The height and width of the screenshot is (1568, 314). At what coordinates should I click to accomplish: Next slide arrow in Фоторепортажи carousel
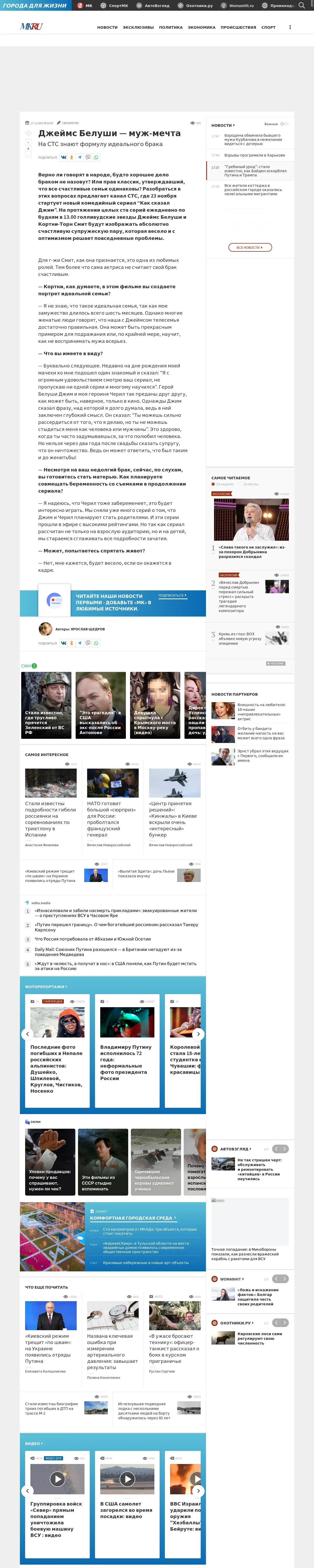pyautogui.click(x=198, y=1034)
